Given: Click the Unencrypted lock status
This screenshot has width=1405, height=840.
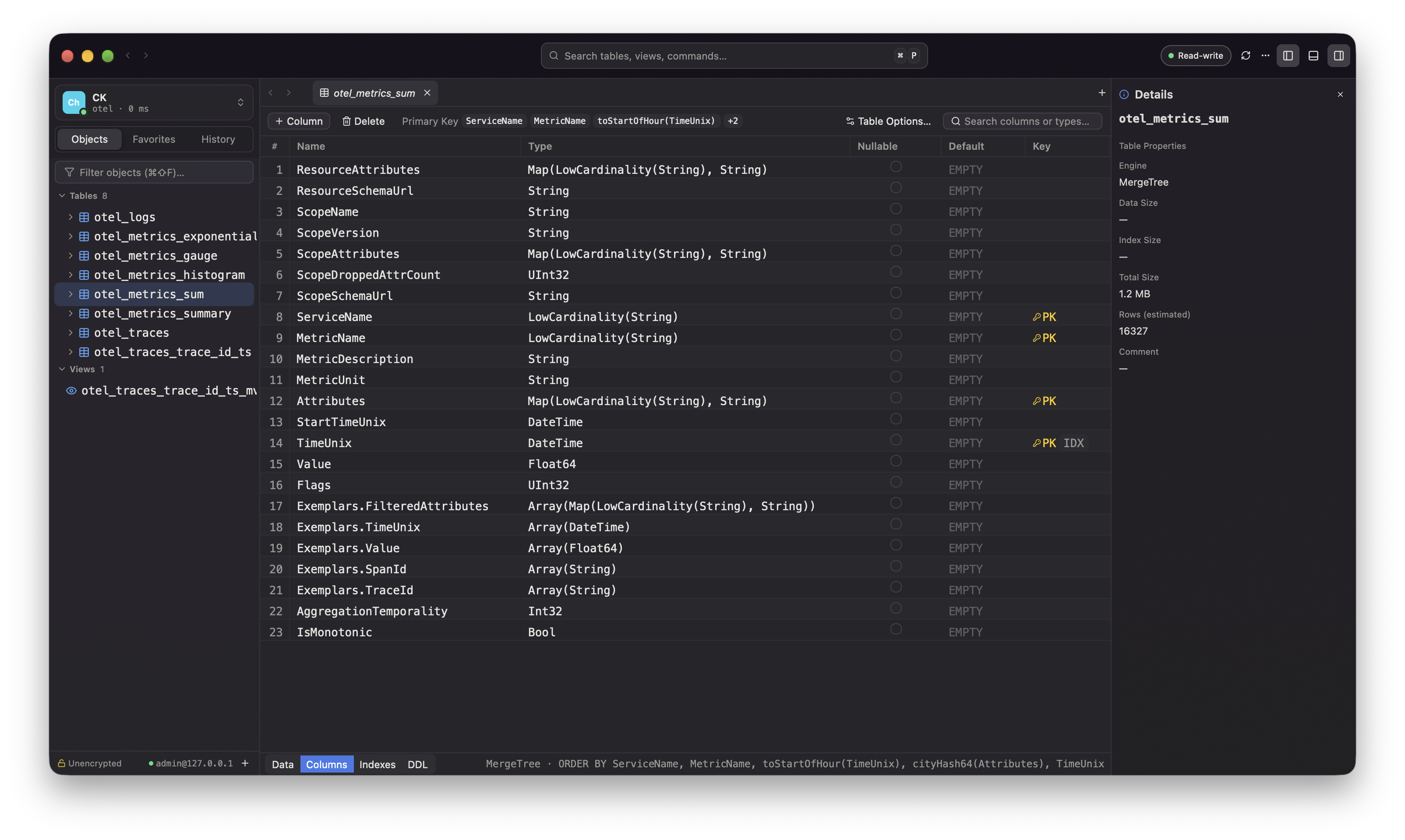Looking at the screenshot, I should (x=89, y=763).
